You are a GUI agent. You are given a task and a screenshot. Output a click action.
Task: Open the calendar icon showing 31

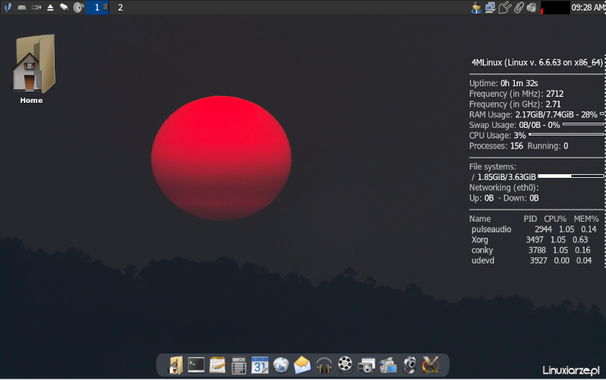click(x=260, y=365)
